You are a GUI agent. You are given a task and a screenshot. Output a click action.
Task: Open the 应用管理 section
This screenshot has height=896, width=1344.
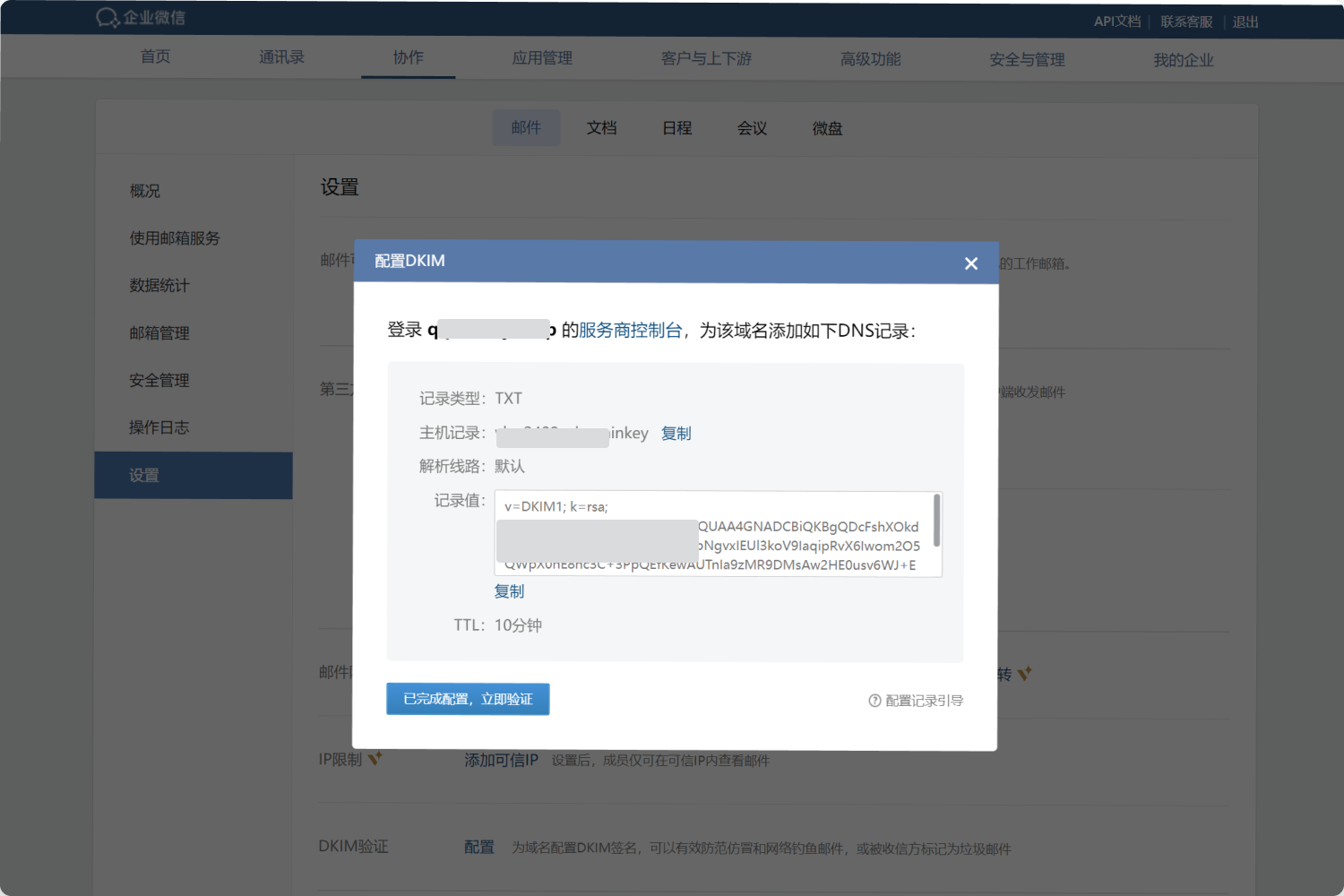(542, 56)
